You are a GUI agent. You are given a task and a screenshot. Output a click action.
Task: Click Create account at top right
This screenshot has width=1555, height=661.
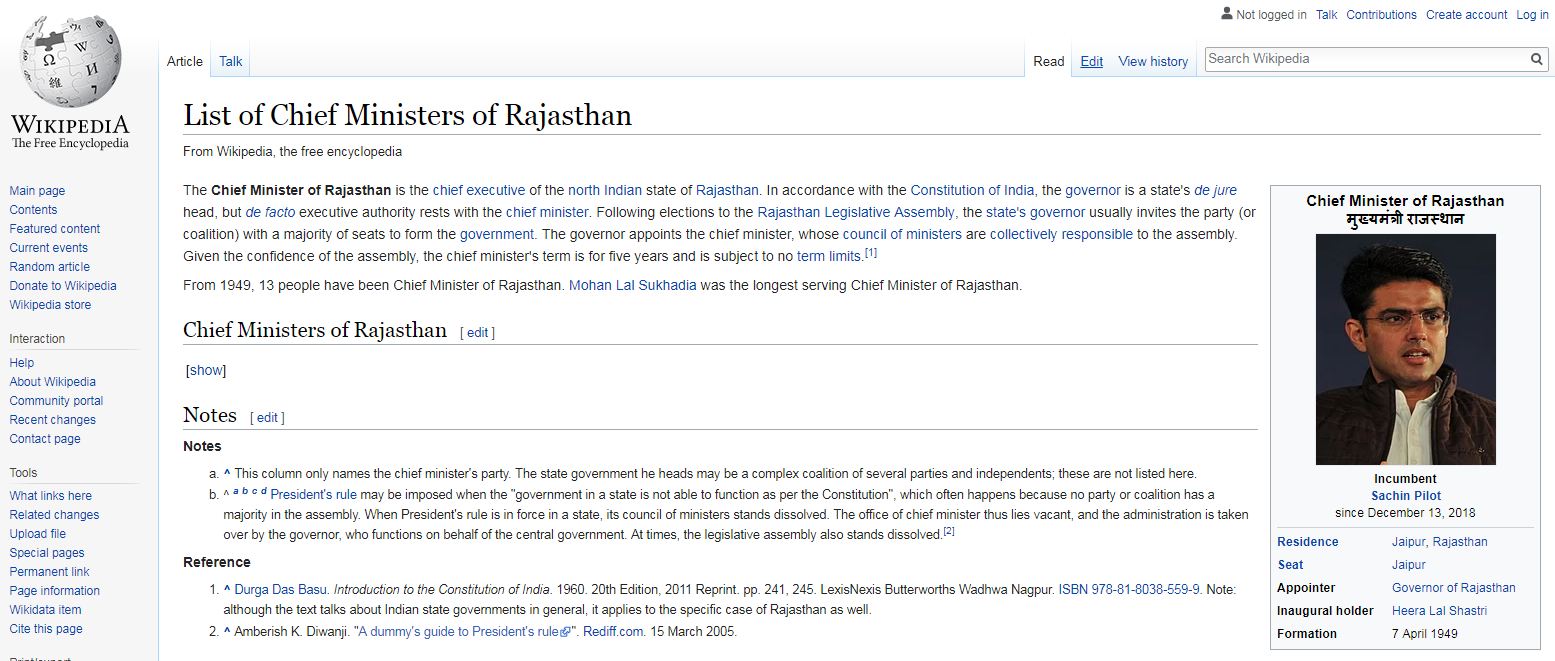pyautogui.click(x=1466, y=14)
